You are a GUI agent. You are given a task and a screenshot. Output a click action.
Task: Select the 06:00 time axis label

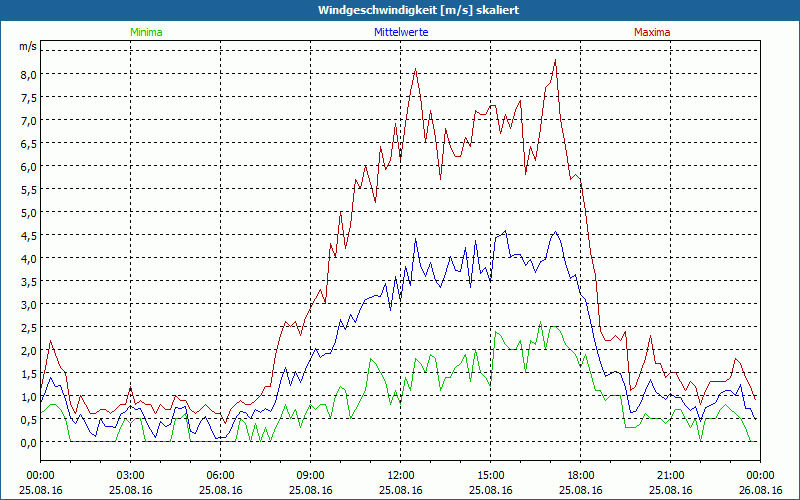point(221,475)
